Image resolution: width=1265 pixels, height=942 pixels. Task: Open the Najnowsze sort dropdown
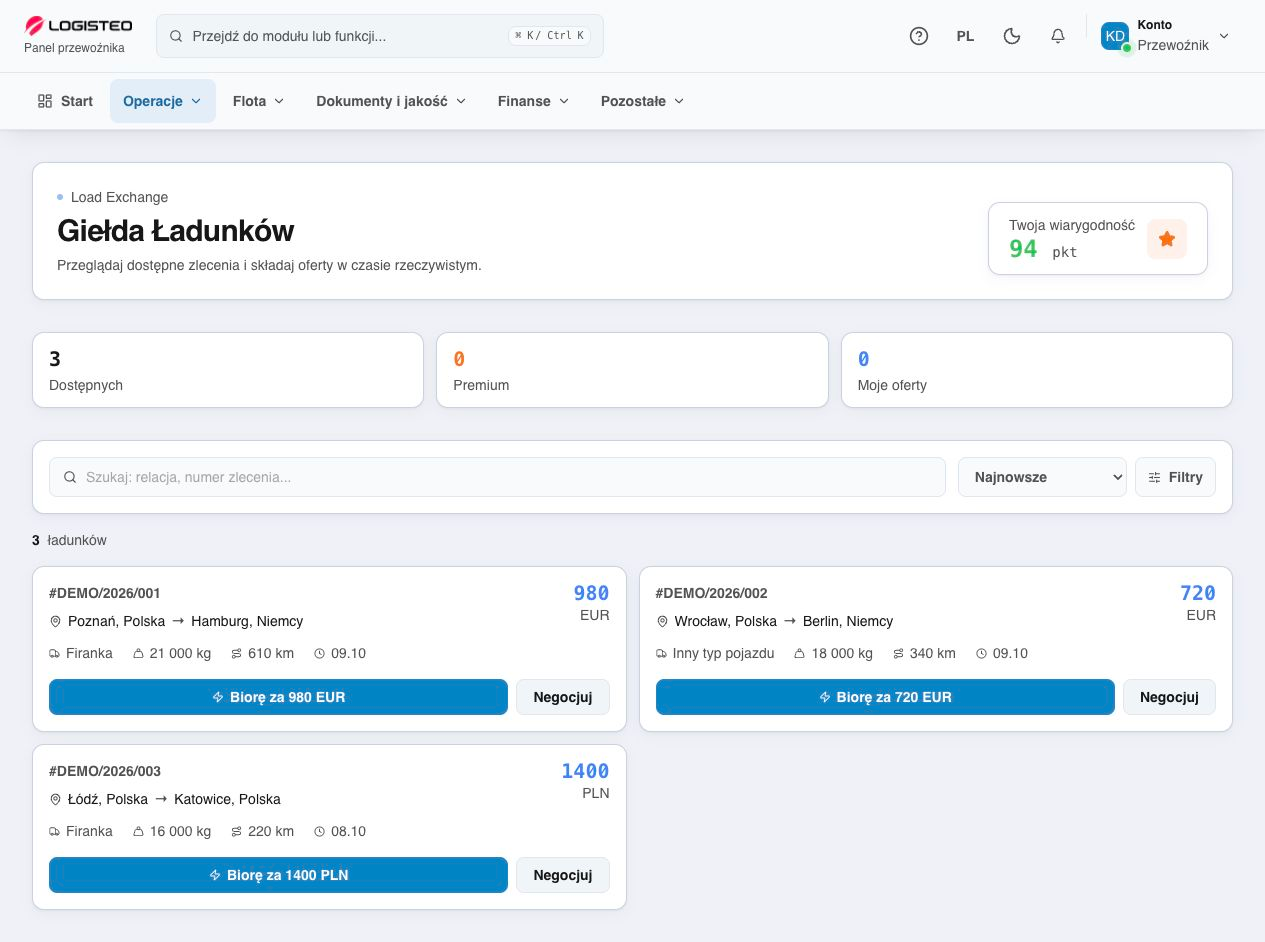point(1042,477)
